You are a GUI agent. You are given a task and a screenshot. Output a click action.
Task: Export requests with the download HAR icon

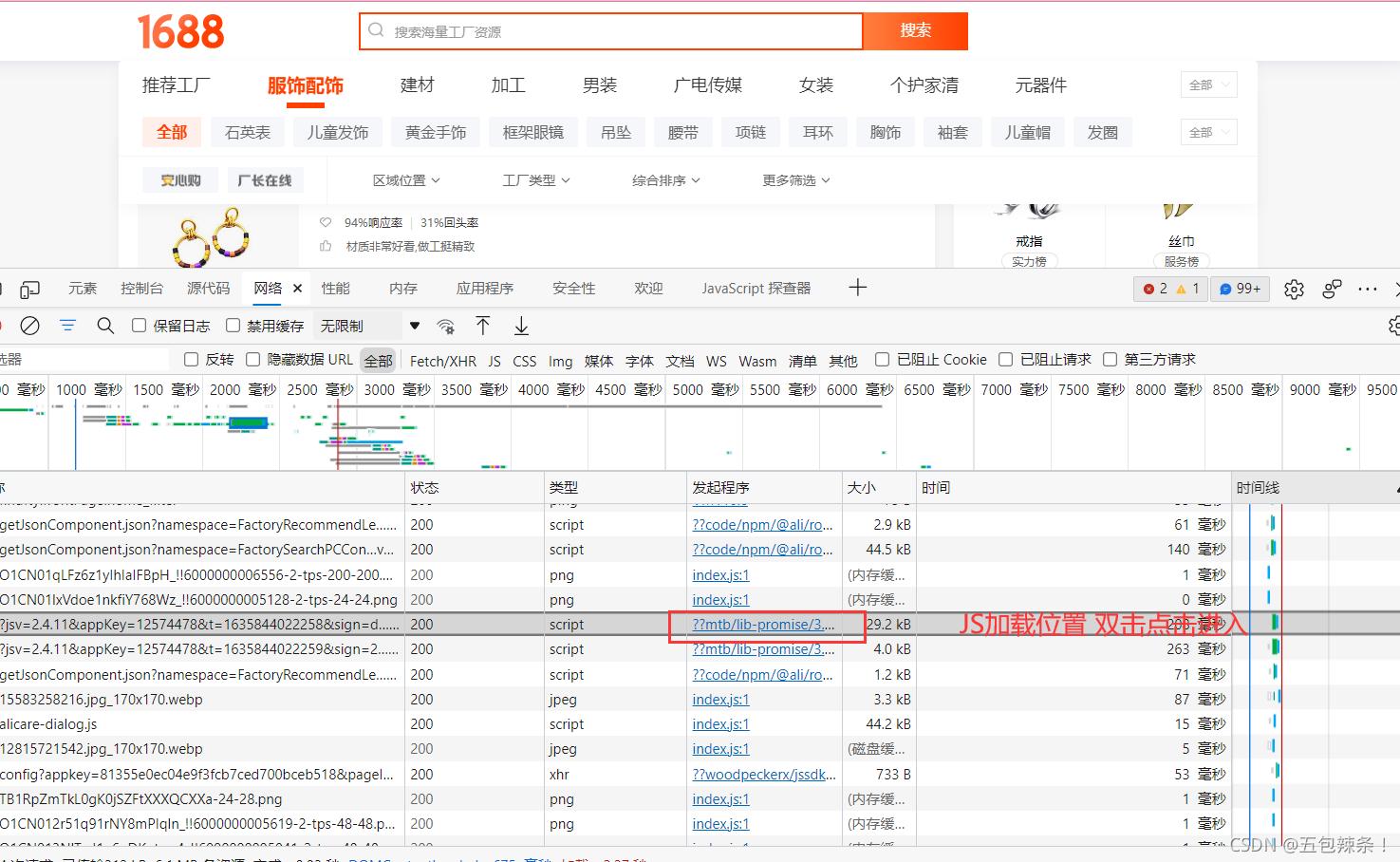520,326
